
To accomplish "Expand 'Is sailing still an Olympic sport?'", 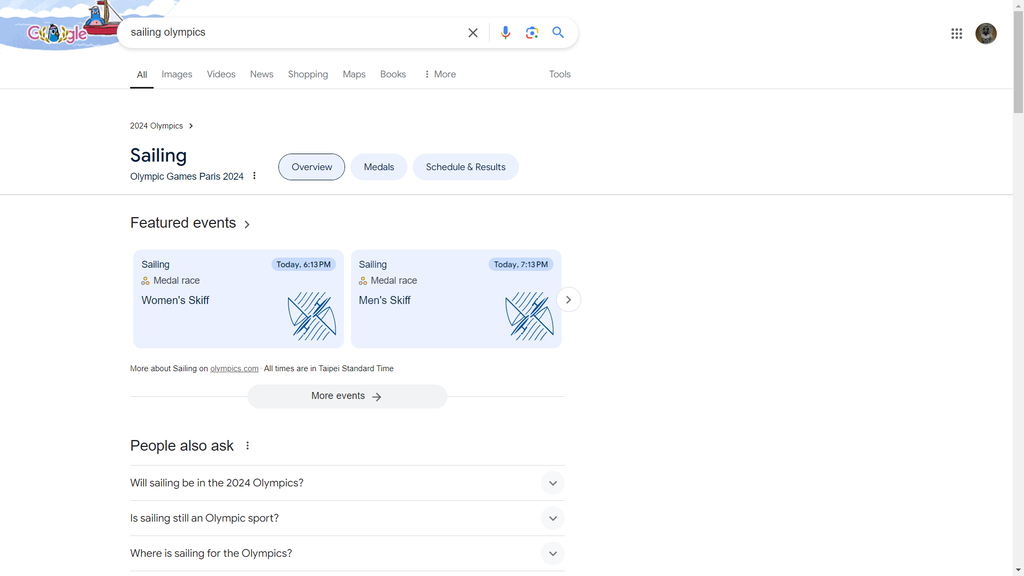I will [x=347, y=519].
